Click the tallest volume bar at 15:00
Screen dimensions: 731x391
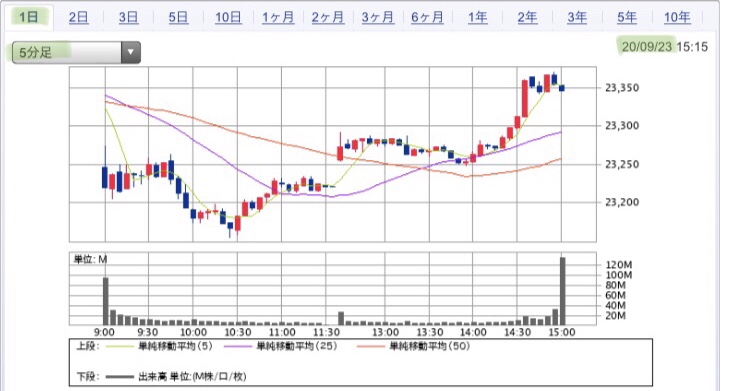(563, 291)
